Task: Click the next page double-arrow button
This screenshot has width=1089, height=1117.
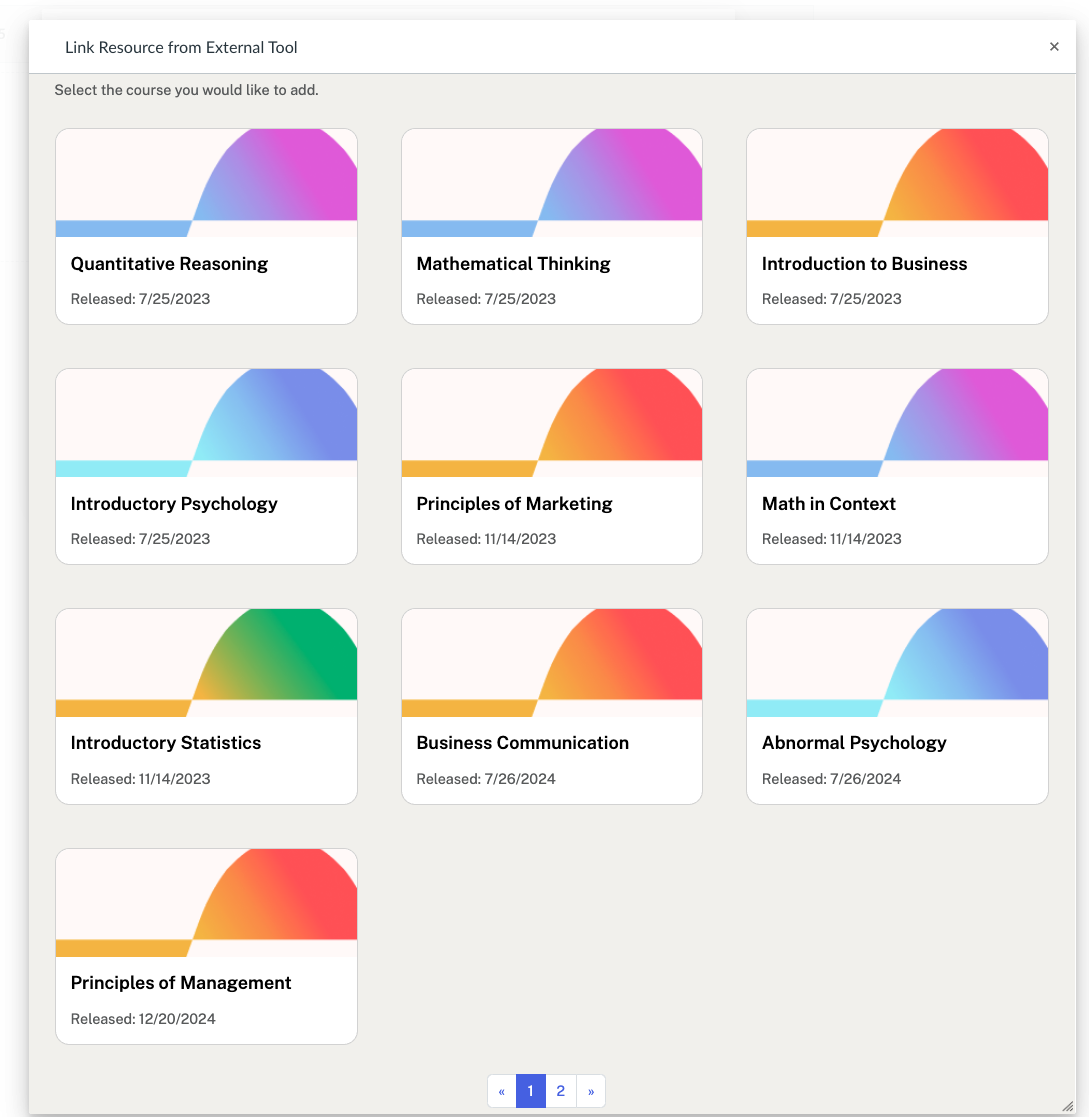Action: pyautogui.click(x=591, y=1091)
